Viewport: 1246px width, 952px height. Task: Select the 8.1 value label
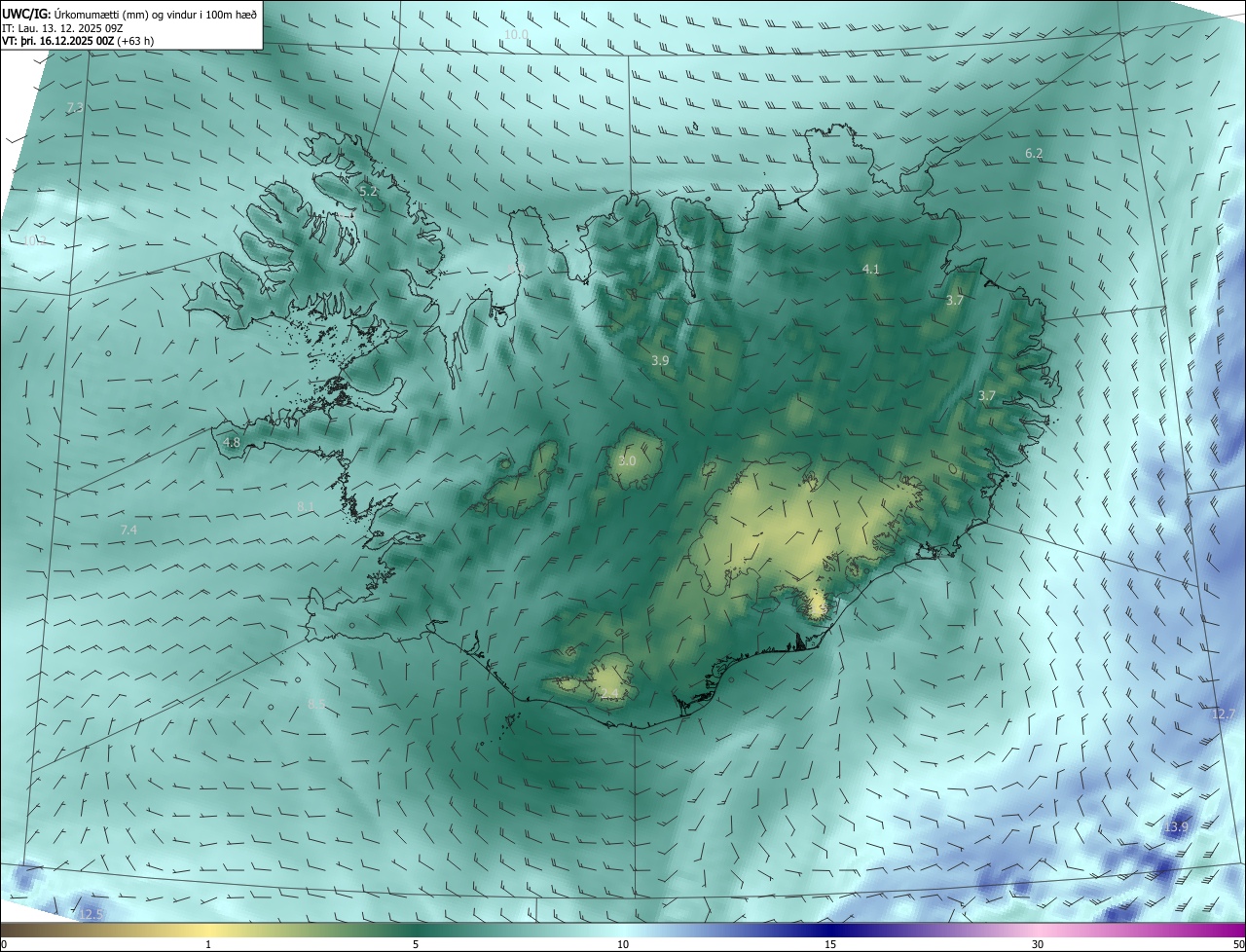306,506
